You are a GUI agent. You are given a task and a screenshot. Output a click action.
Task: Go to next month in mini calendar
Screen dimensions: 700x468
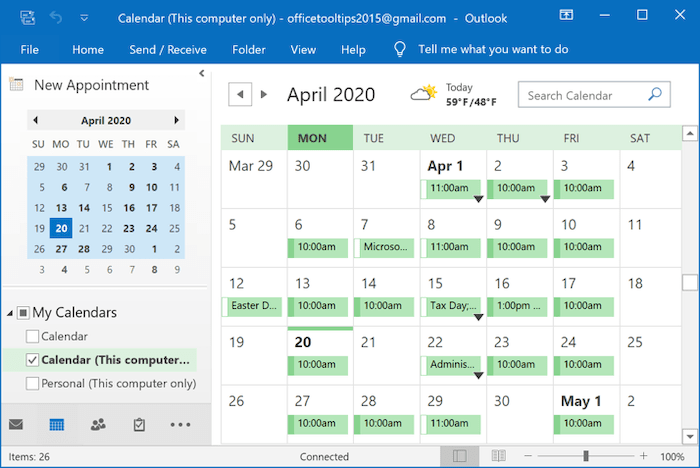[176, 120]
